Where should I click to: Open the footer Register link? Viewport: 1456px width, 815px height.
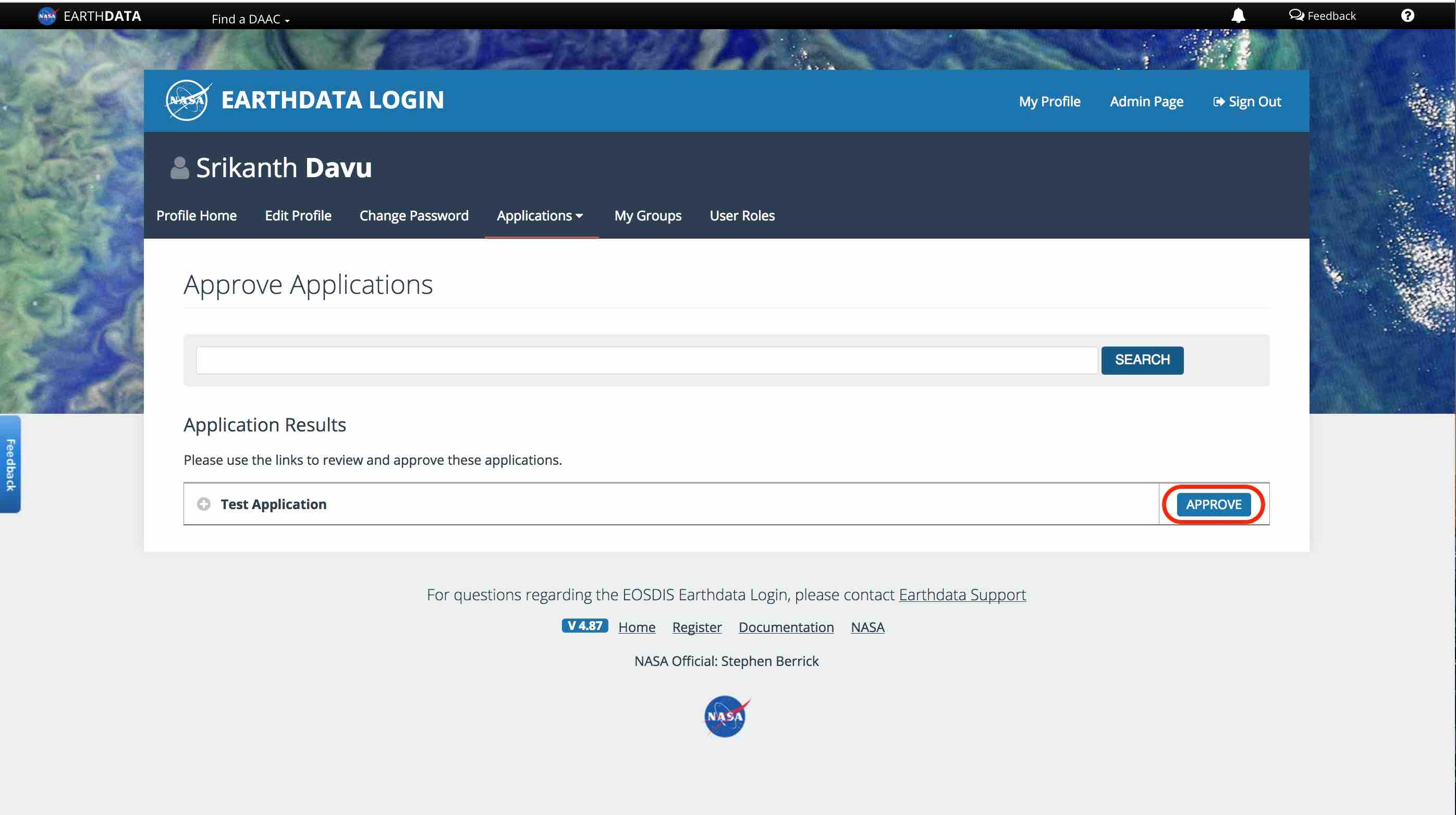pyautogui.click(x=696, y=627)
